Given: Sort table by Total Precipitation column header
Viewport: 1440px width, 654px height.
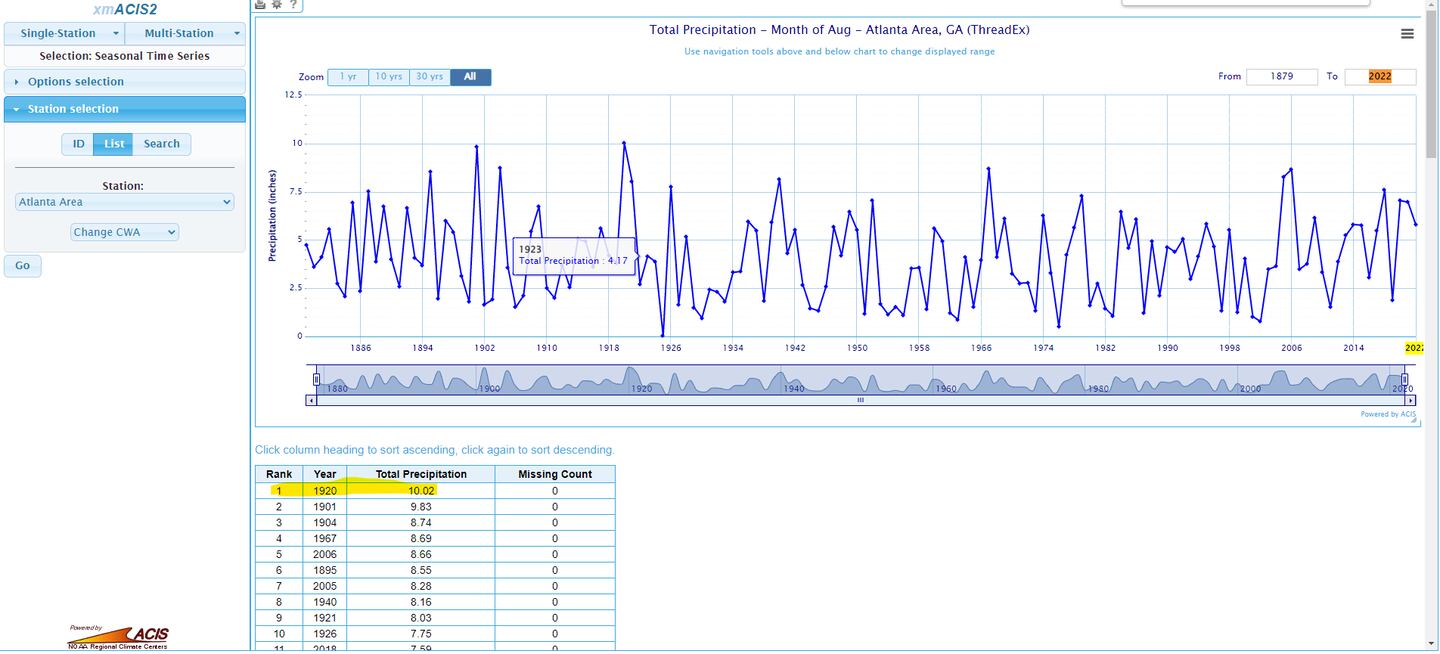Looking at the screenshot, I should tap(420, 474).
